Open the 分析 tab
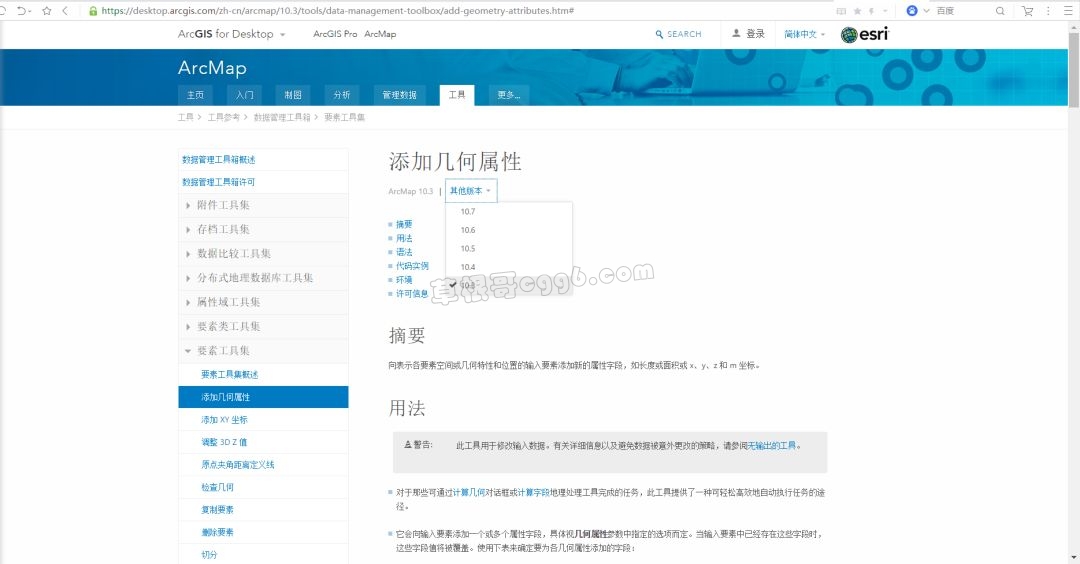 tap(342, 95)
